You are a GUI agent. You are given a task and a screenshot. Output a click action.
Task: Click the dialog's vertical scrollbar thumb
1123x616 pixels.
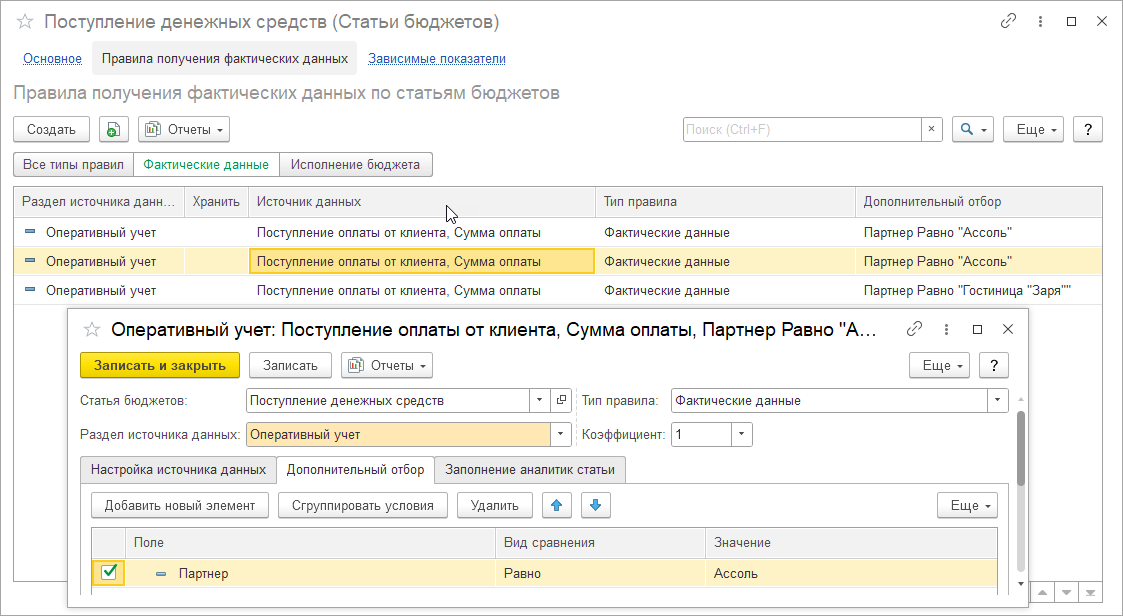(1020, 450)
